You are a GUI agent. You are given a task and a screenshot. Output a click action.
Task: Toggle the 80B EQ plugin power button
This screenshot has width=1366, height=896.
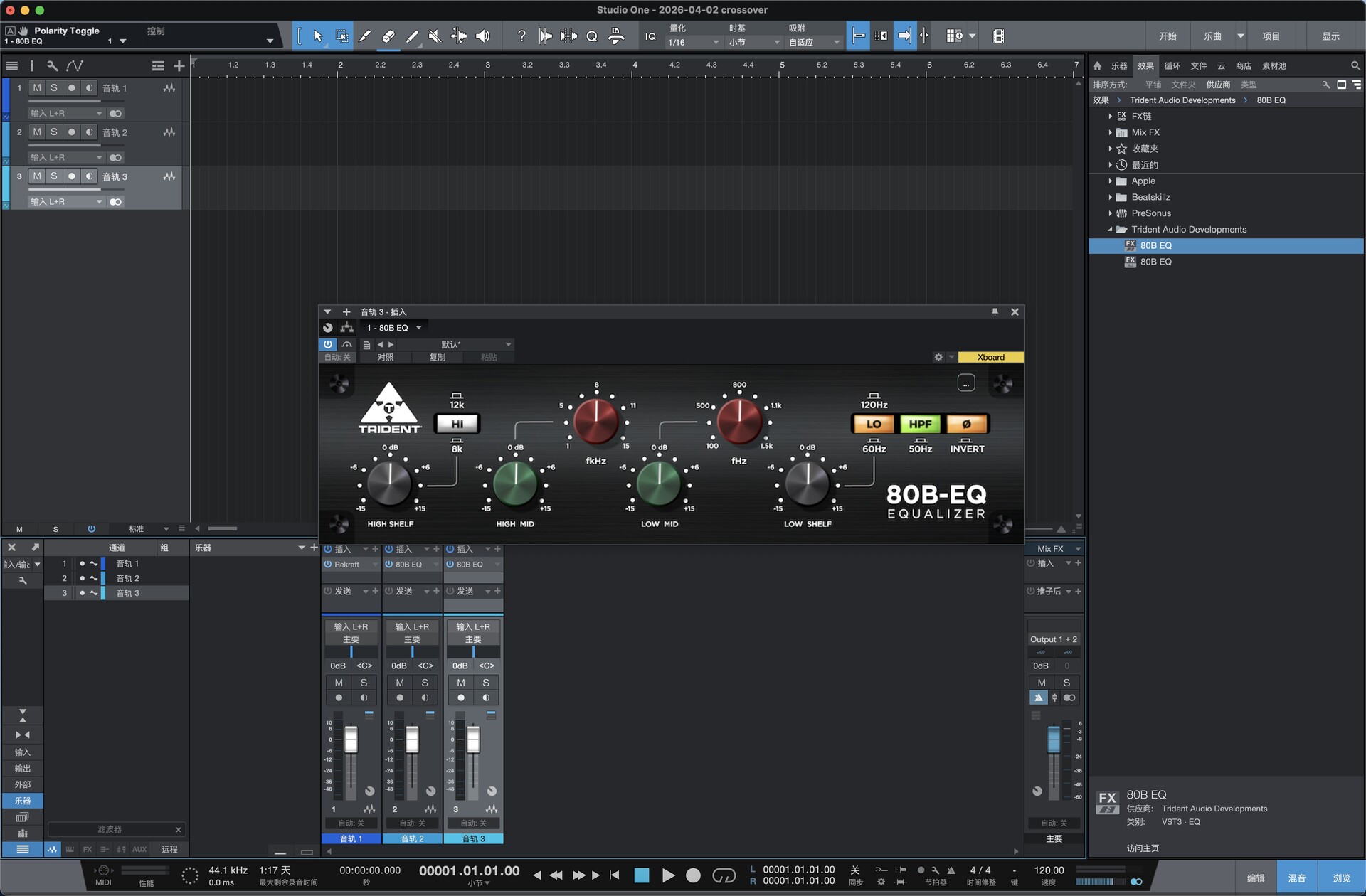click(x=327, y=344)
